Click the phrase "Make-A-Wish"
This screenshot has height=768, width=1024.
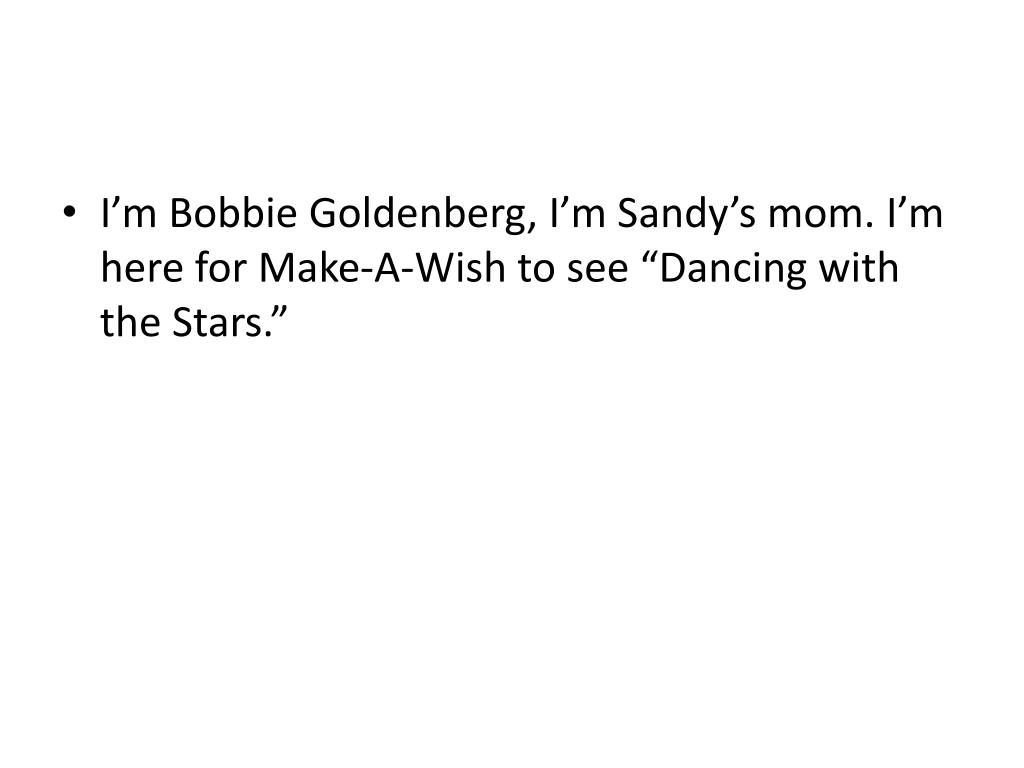pos(382,268)
